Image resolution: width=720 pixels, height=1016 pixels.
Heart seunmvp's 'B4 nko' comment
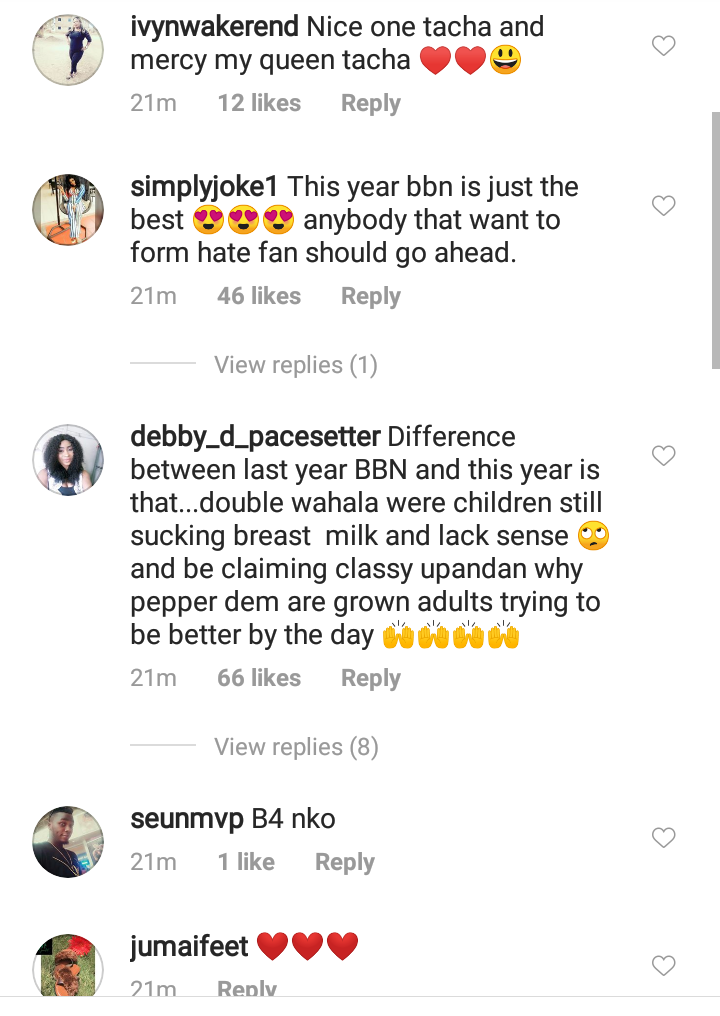click(x=664, y=838)
